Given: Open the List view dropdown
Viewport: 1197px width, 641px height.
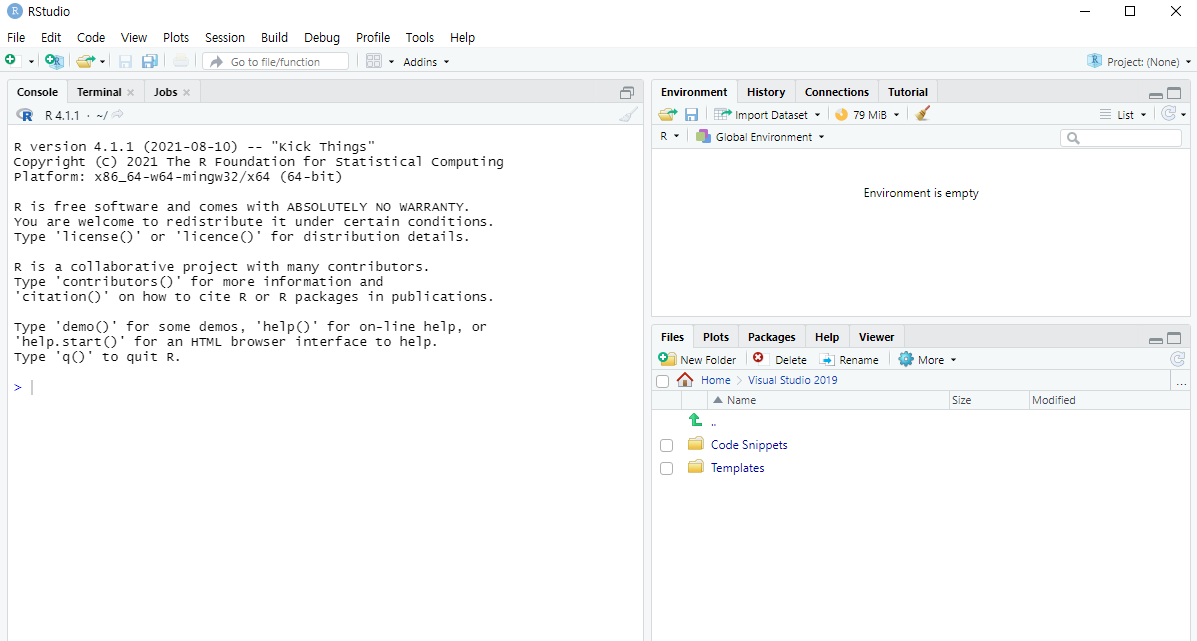Looking at the screenshot, I should (1123, 114).
